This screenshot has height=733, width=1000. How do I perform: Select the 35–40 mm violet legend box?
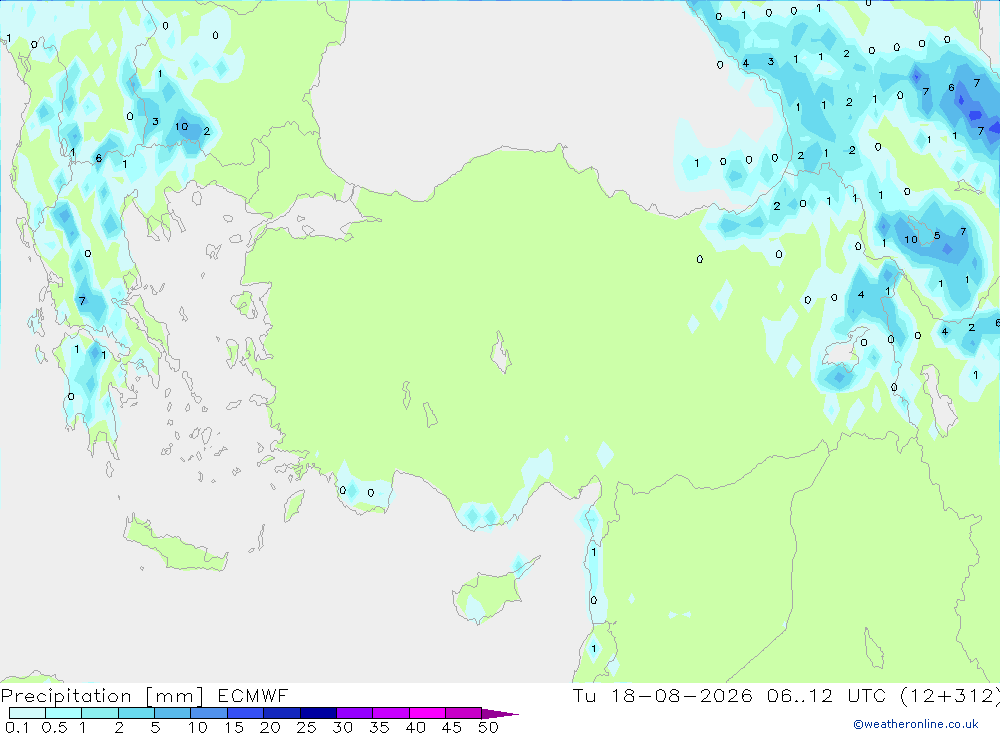pyautogui.click(x=391, y=713)
